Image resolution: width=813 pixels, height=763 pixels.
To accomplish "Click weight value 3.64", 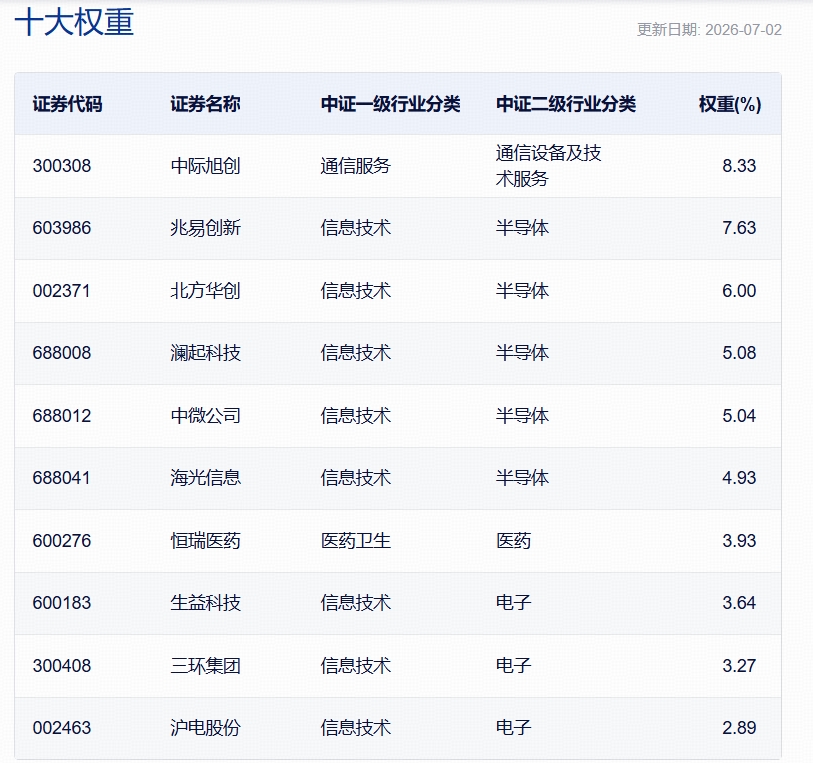I will (739, 603).
